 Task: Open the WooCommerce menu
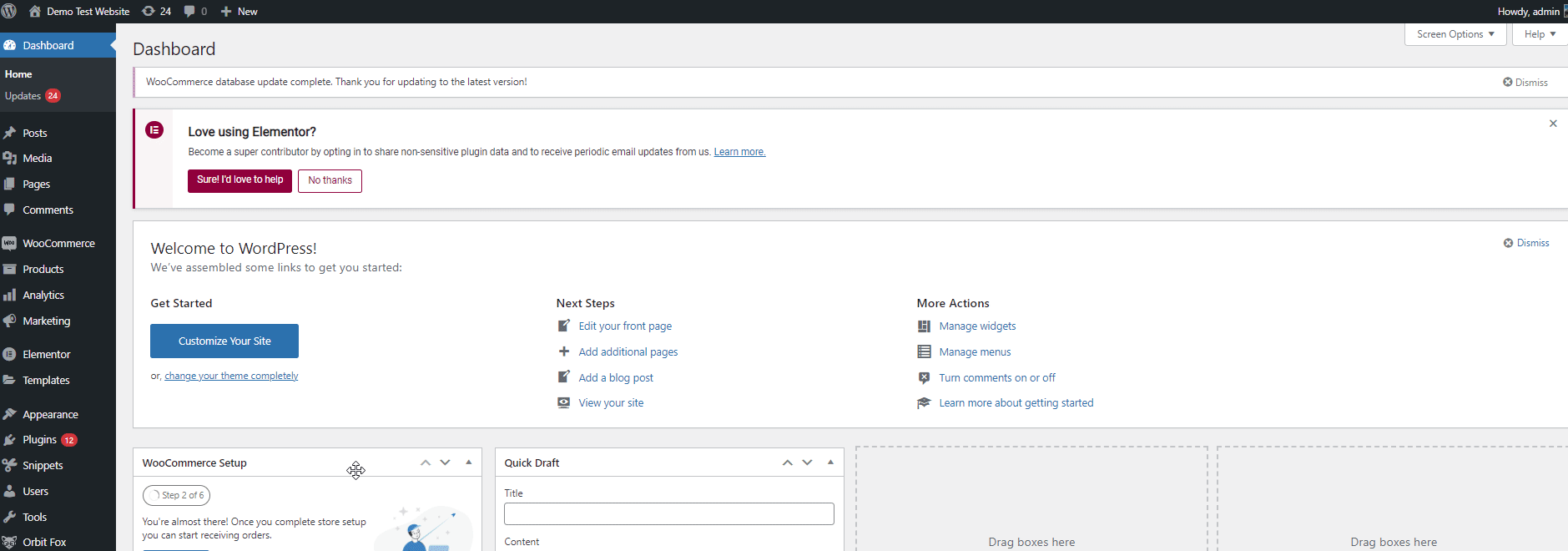point(58,243)
